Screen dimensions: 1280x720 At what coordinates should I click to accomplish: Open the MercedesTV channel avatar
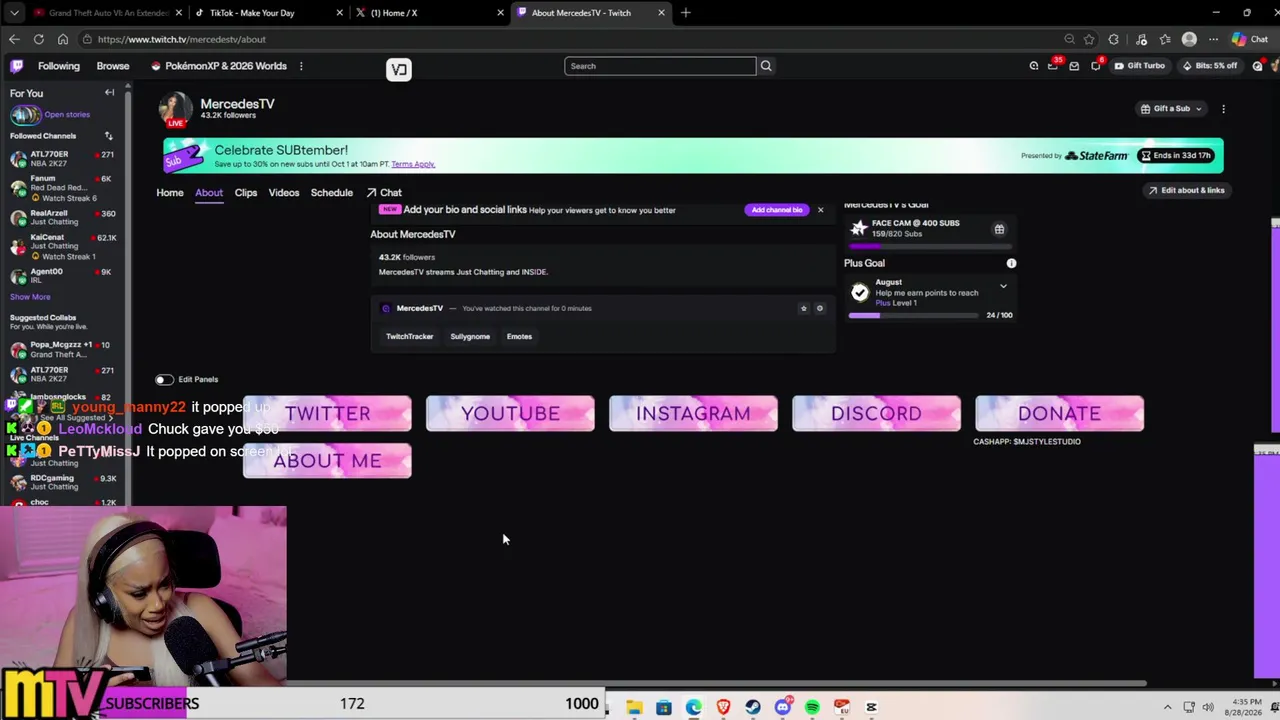(x=175, y=110)
